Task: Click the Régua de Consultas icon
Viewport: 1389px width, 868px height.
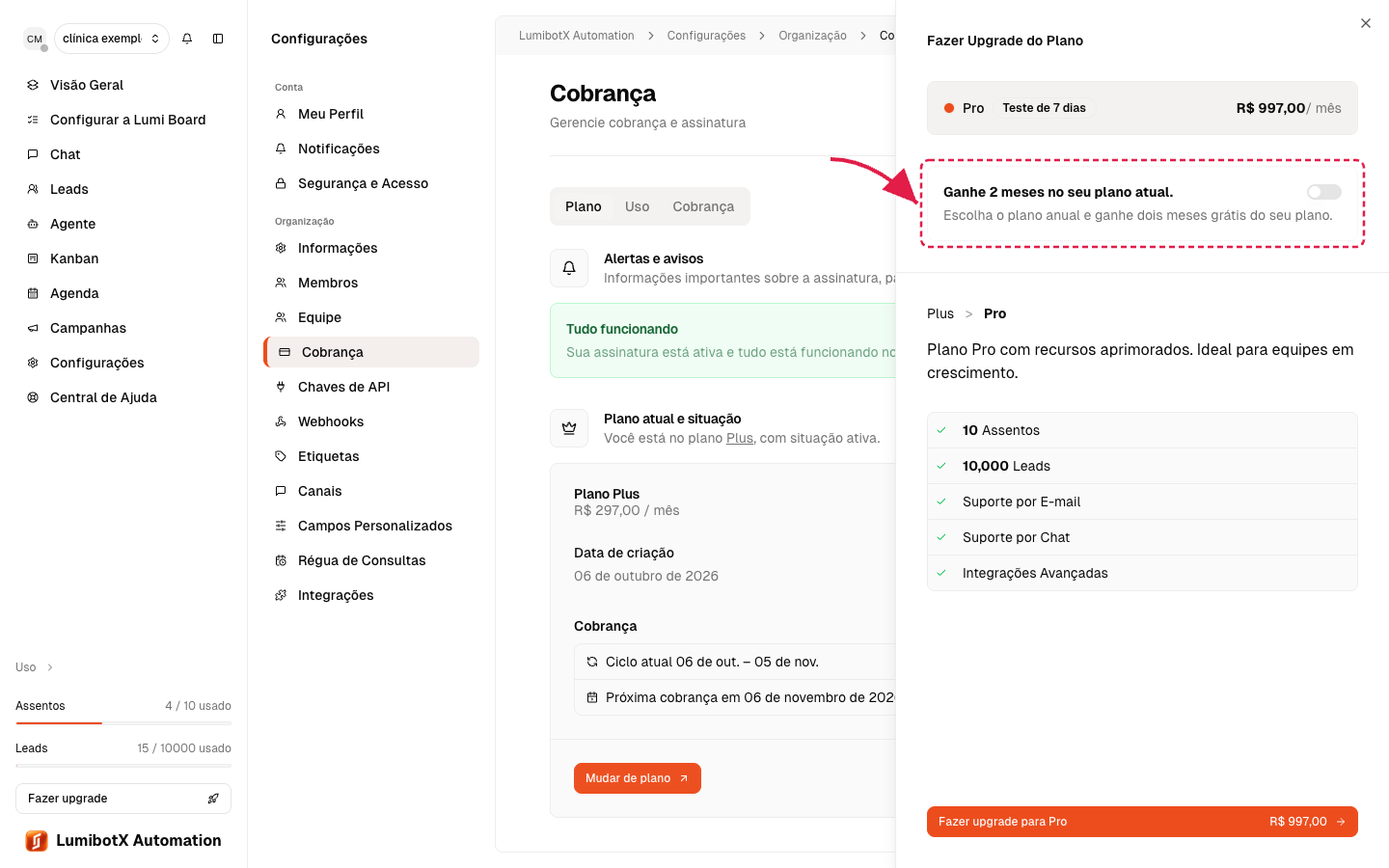Action: click(281, 560)
